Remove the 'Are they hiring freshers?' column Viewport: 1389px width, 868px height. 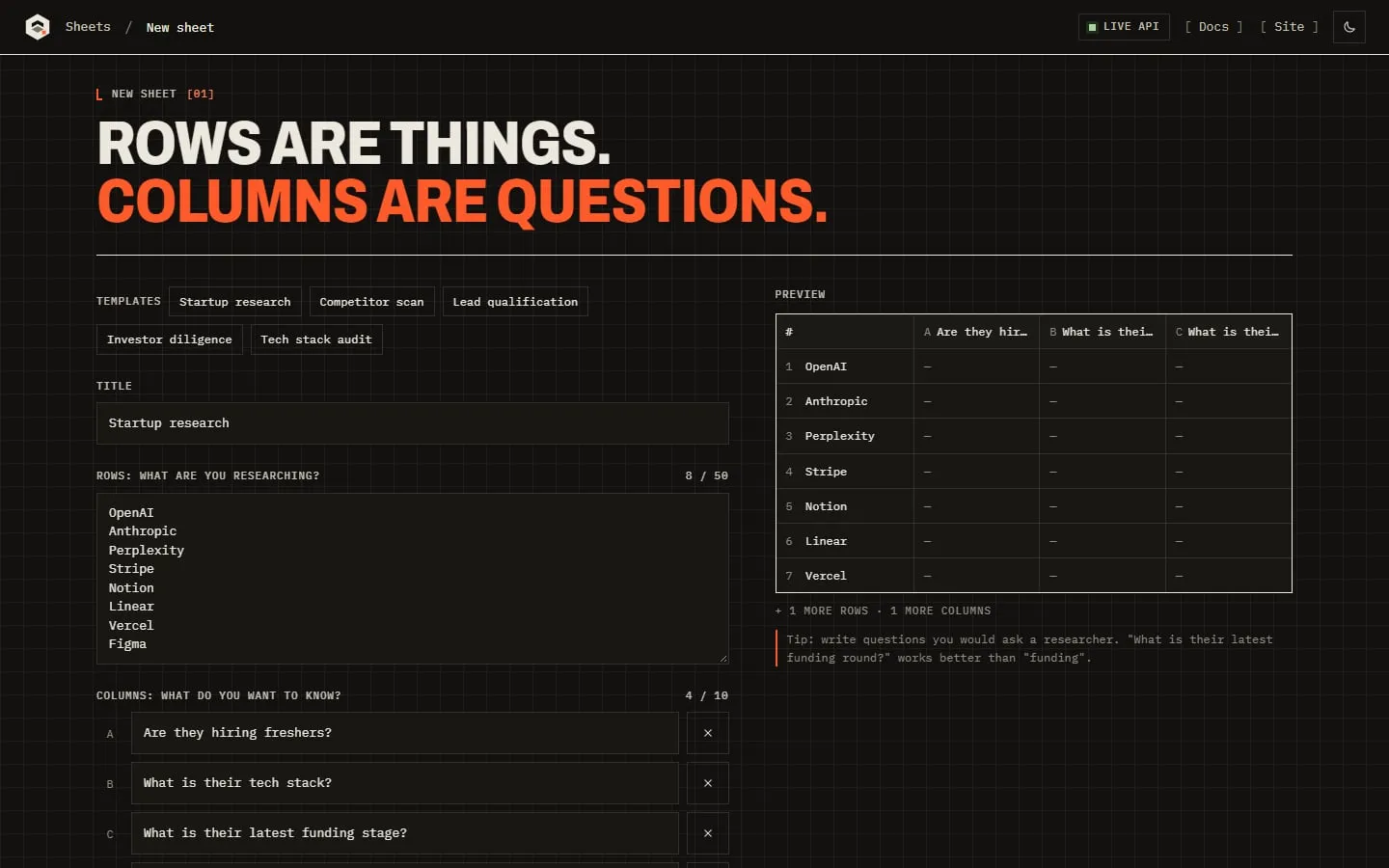click(x=708, y=733)
